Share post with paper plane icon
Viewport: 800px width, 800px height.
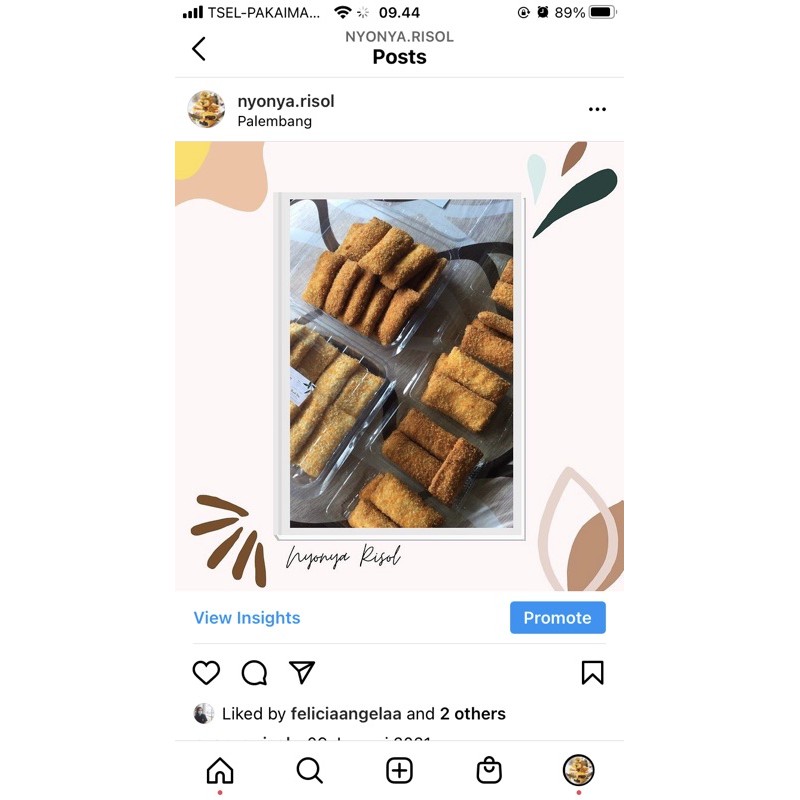(302, 672)
